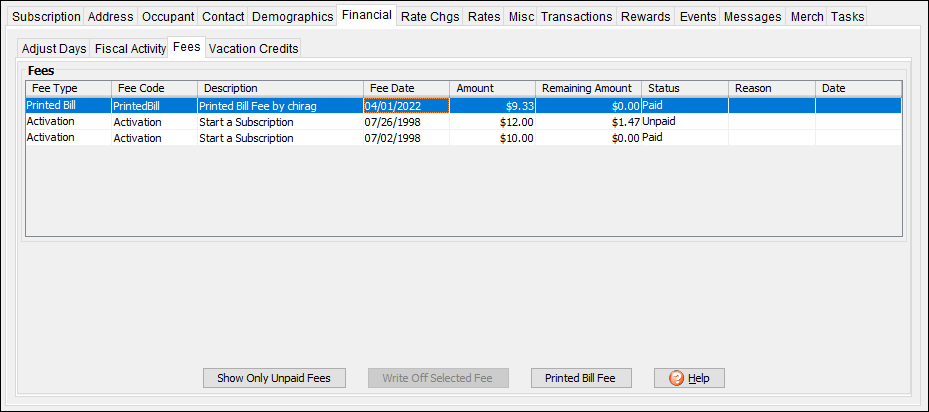Viewport: 929px width, 412px height.
Task: Switch to the Tasks tab
Action: tap(847, 17)
